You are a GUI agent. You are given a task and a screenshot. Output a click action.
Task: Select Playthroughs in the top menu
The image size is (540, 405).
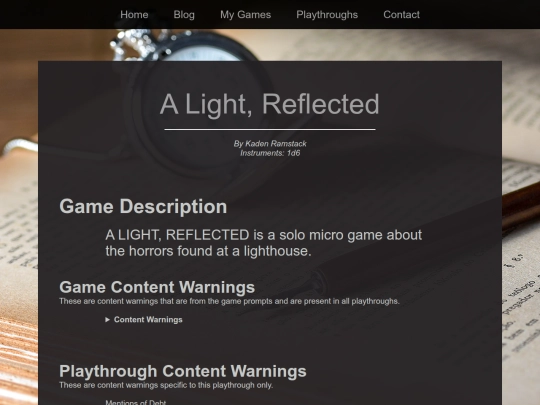pyautogui.click(x=327, y=14)
